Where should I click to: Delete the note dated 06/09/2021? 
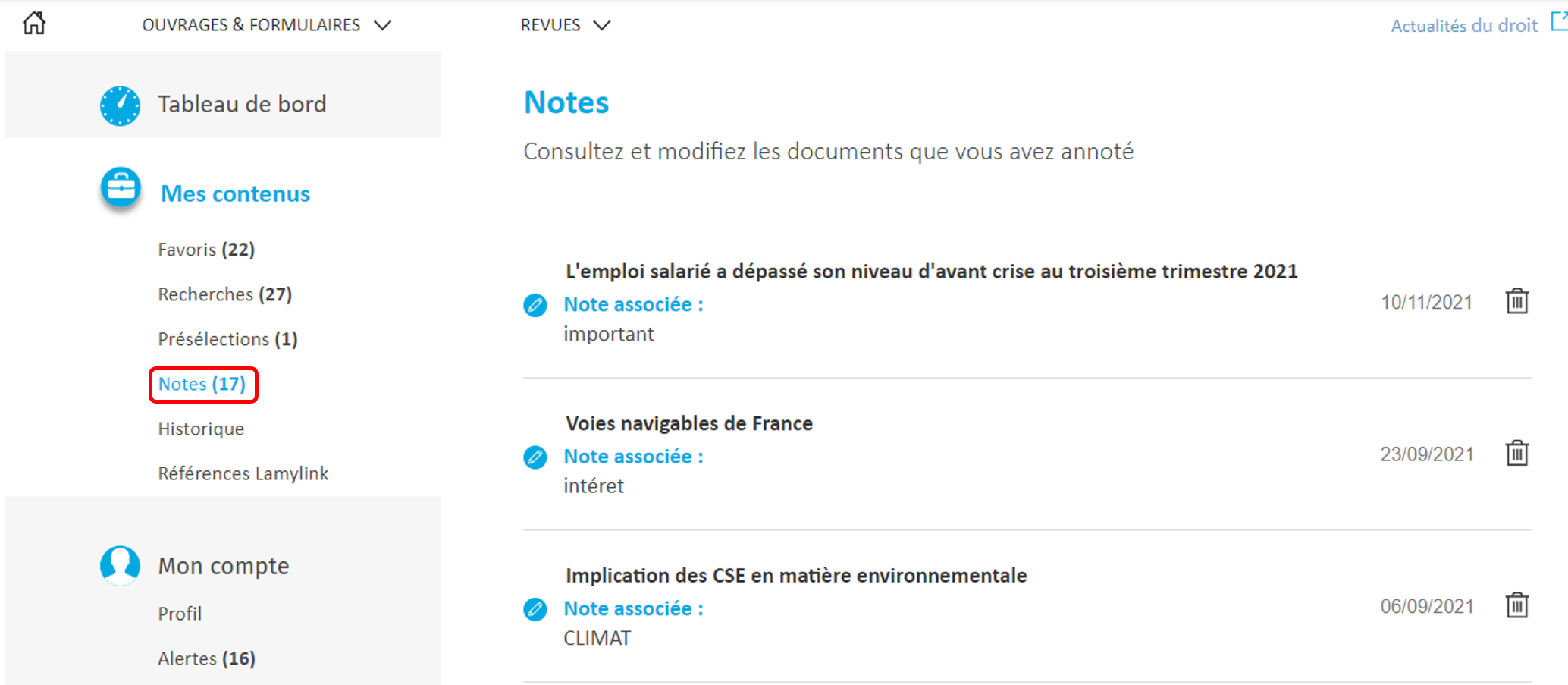(1517, 605)
